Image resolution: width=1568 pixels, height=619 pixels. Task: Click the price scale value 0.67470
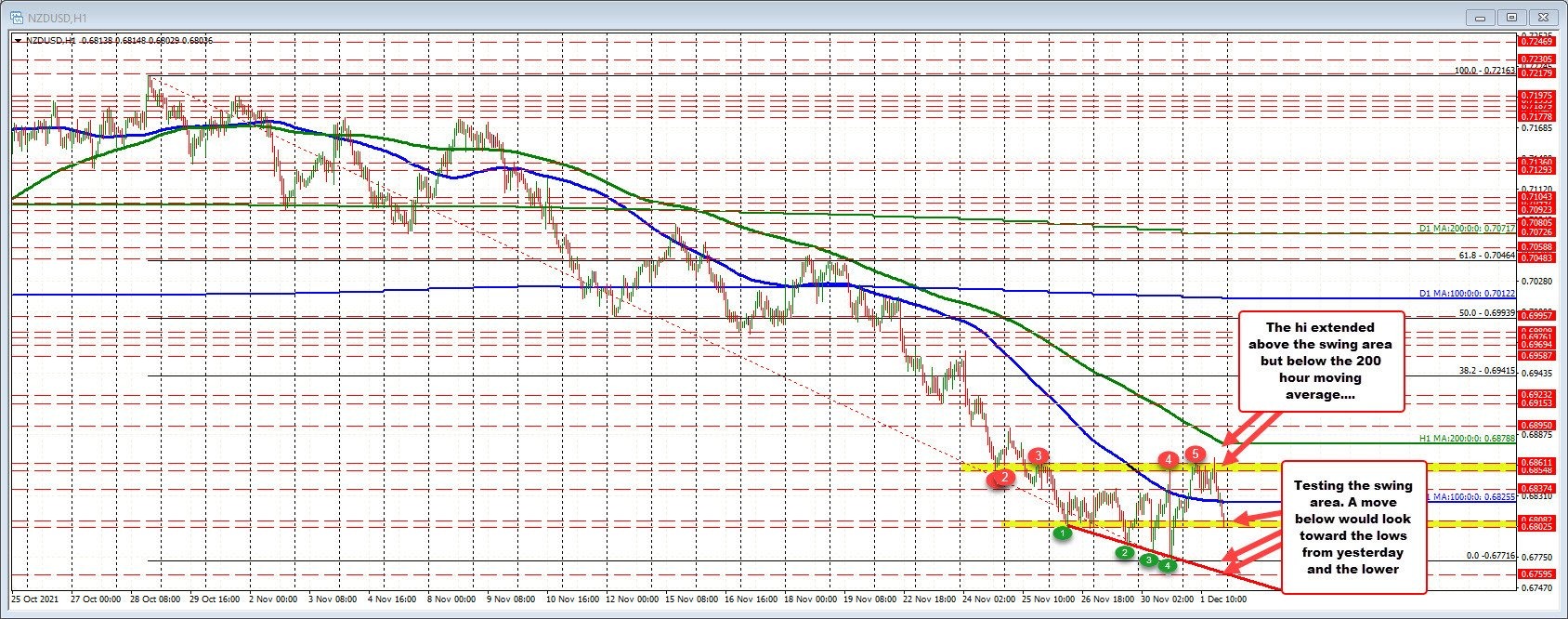[1537, 587]
